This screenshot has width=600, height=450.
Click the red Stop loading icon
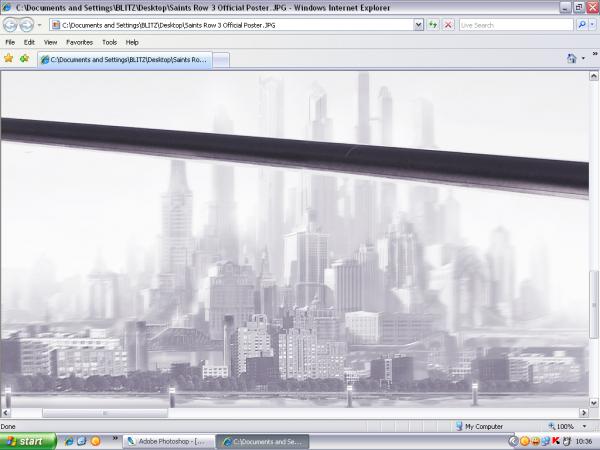pyautogui.click(x=448, y=25)
